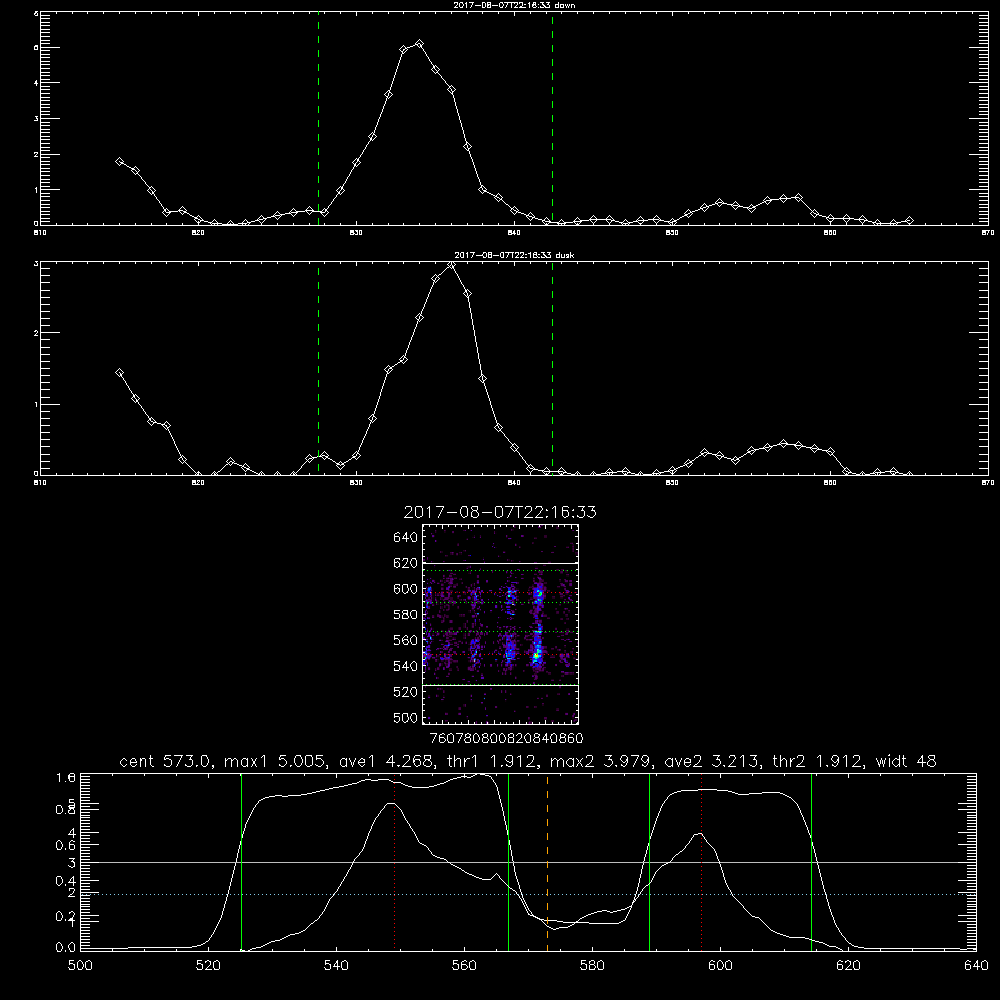Click the '500' x-axis label of bottom plot
The height and width of the screenshot is (1000, 1000).
pyautogui.click(x=80, y=966)
